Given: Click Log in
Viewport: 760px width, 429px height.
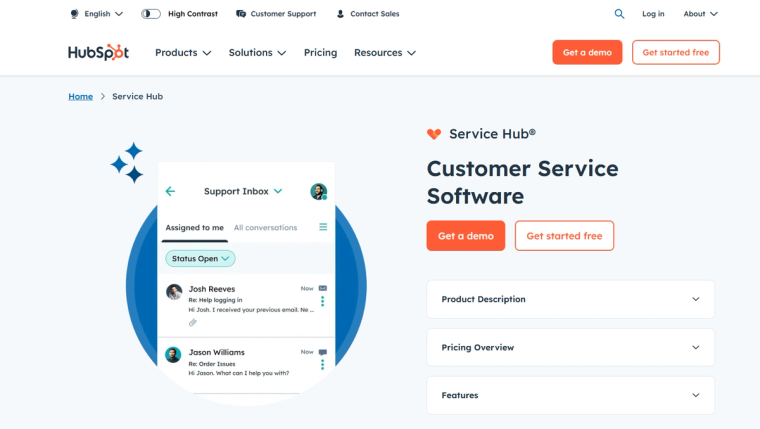Looking at the screenshot, I should (653, 14).
